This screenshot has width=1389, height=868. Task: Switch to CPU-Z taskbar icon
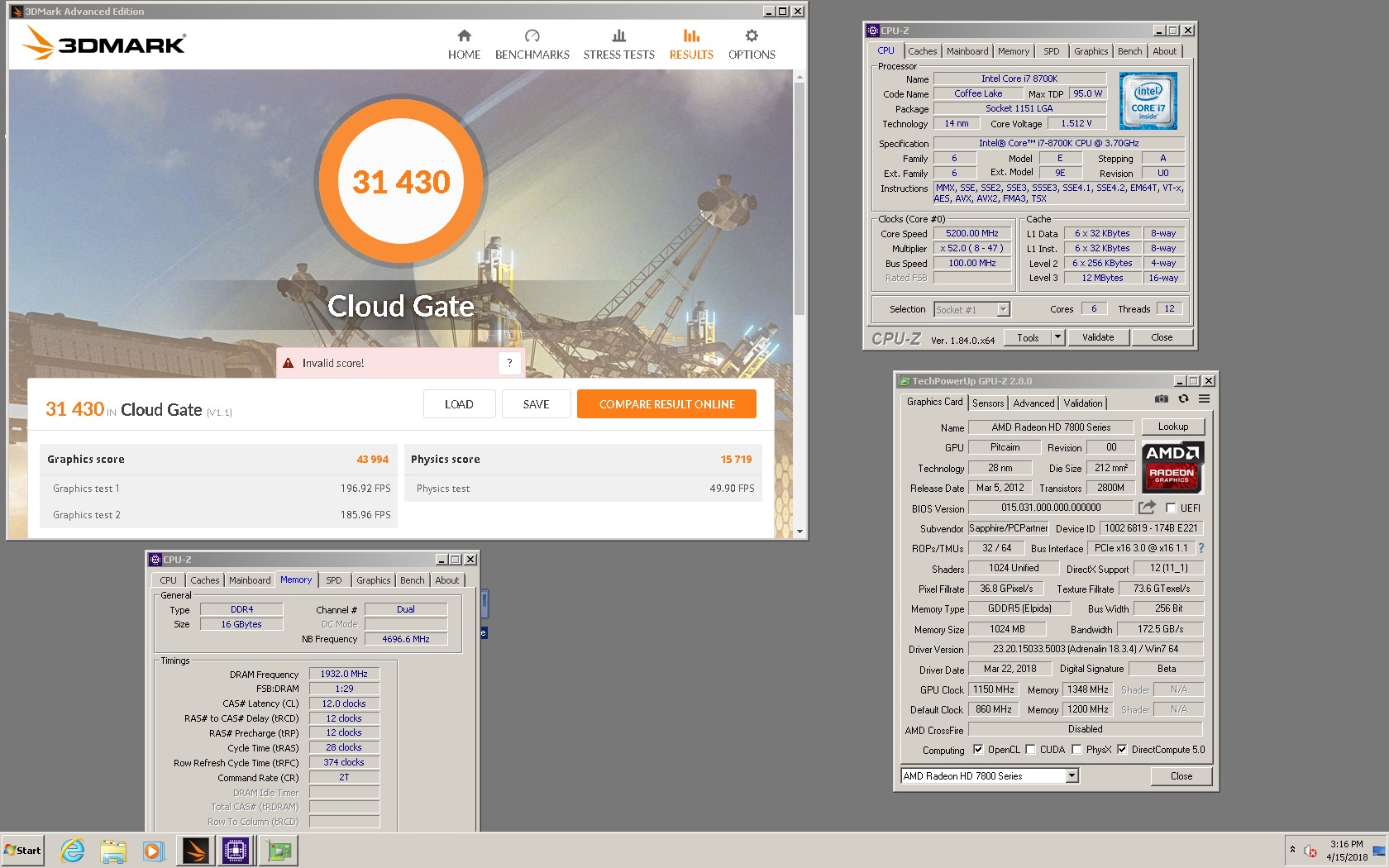click(x=236, y=851)
